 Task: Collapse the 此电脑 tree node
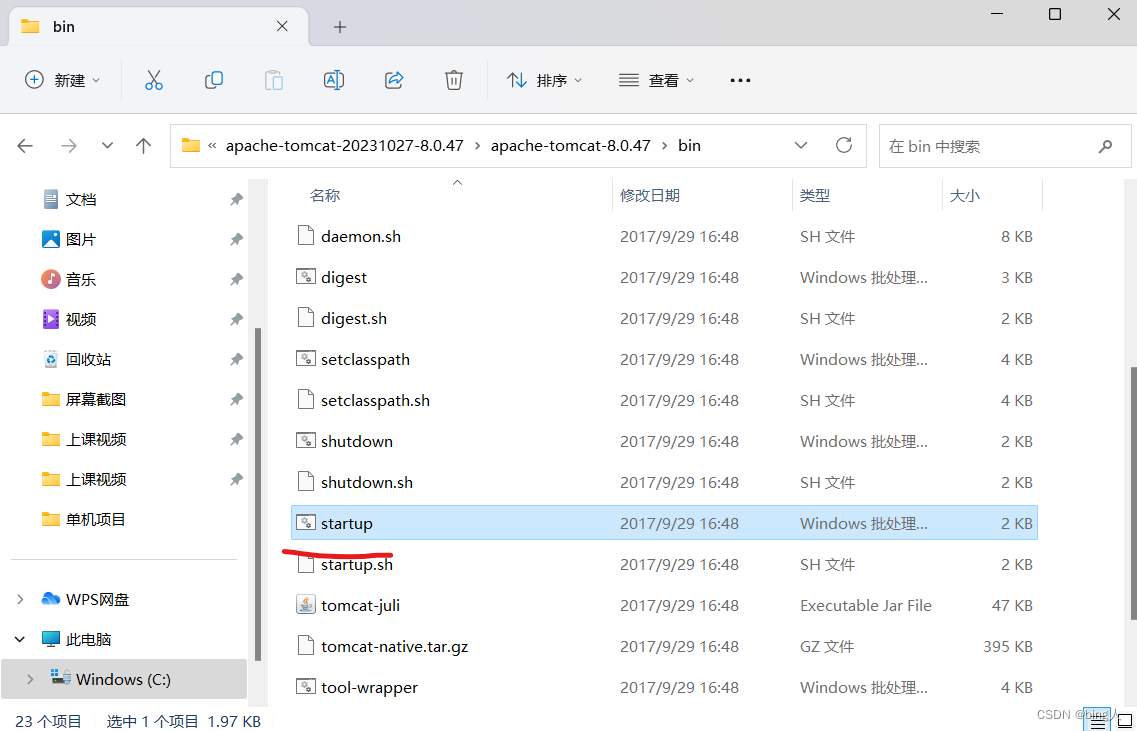20,640
